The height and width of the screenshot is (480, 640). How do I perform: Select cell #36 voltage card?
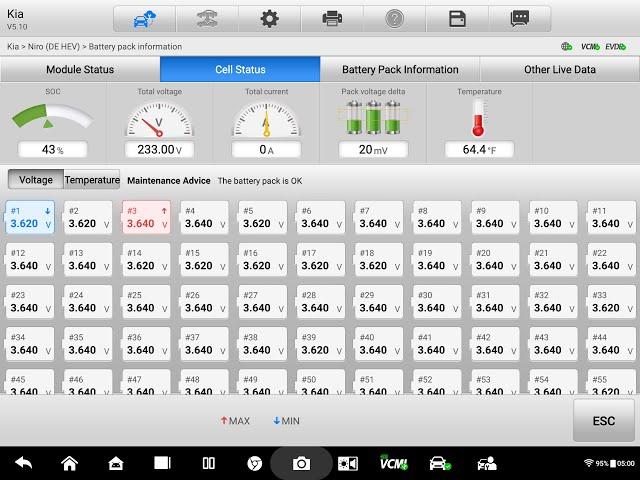point(146,344)
